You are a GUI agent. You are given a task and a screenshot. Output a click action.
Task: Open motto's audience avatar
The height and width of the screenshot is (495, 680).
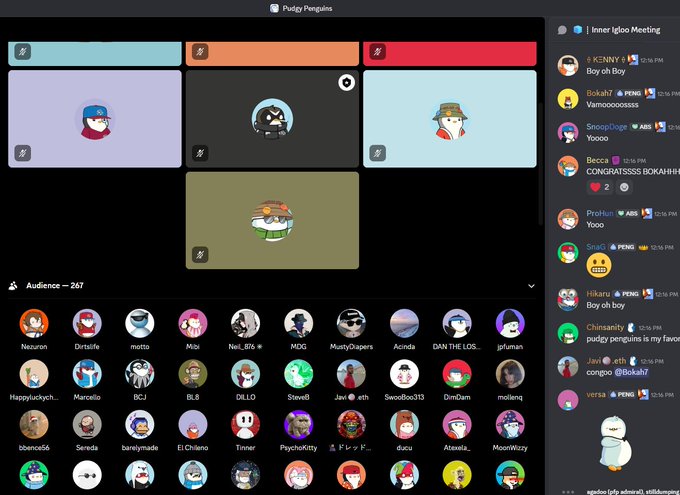point(140,324)
